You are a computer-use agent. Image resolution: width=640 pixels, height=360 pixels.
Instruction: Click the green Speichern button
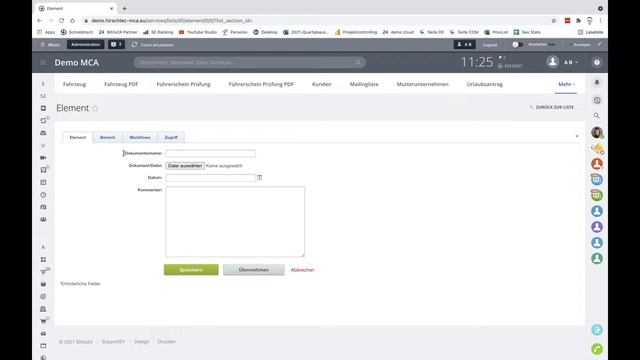(191, 270)
